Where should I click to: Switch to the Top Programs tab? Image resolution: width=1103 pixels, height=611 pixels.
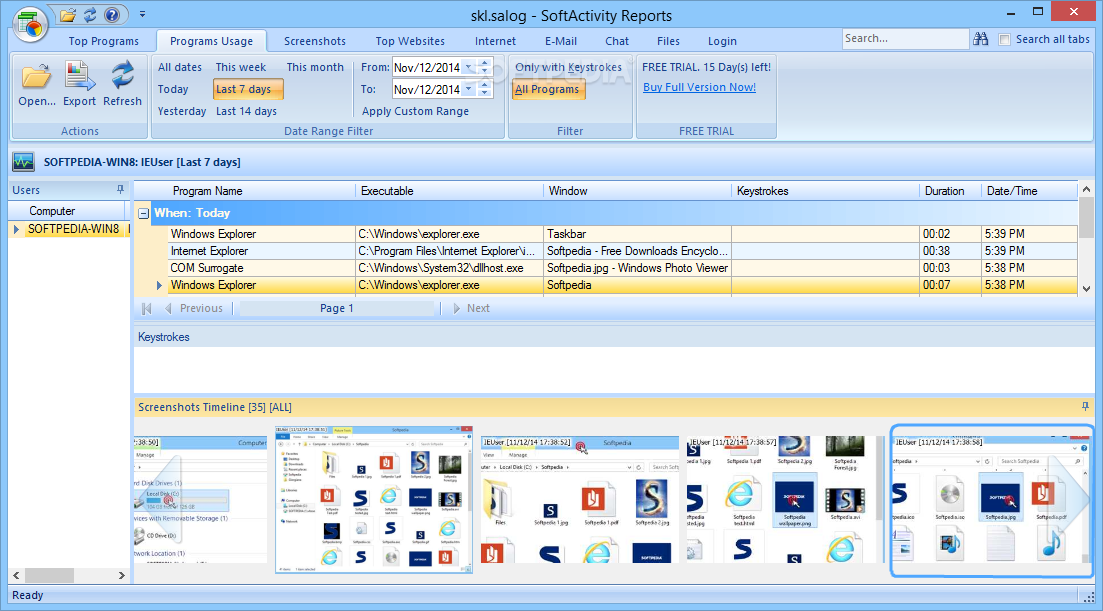click(x=103, y=41)
